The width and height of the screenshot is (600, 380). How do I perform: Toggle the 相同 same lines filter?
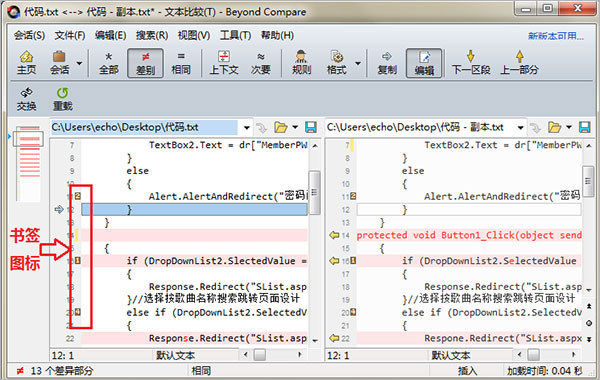181,63
